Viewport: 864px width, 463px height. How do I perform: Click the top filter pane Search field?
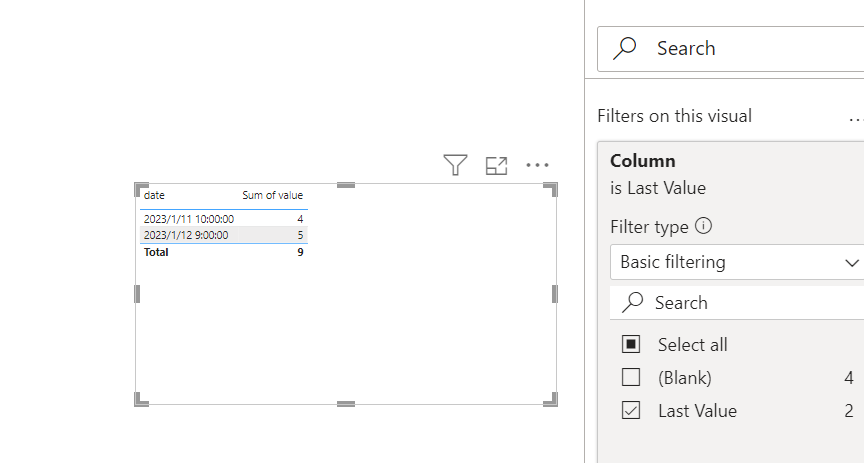(x=731, y=49)
